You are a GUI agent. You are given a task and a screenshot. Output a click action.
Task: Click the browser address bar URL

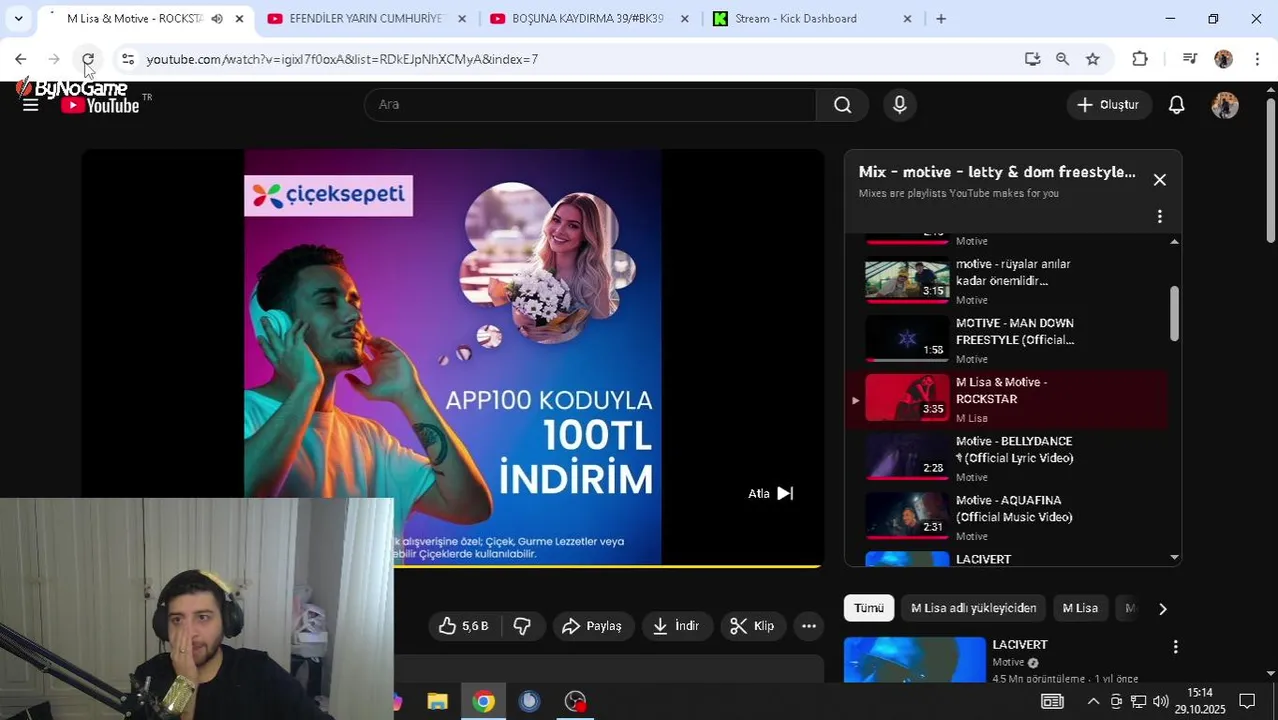342,59
